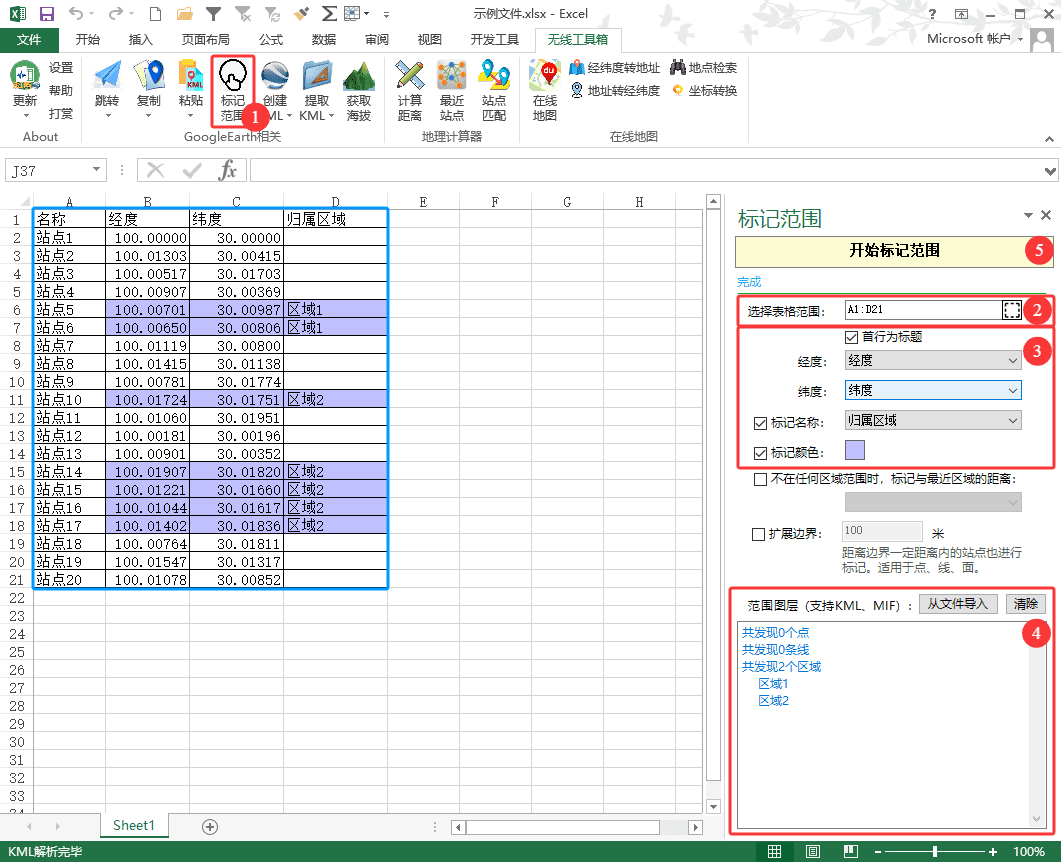
Task: Select 区域1 in the layer list
Action: tap(773, 683)
